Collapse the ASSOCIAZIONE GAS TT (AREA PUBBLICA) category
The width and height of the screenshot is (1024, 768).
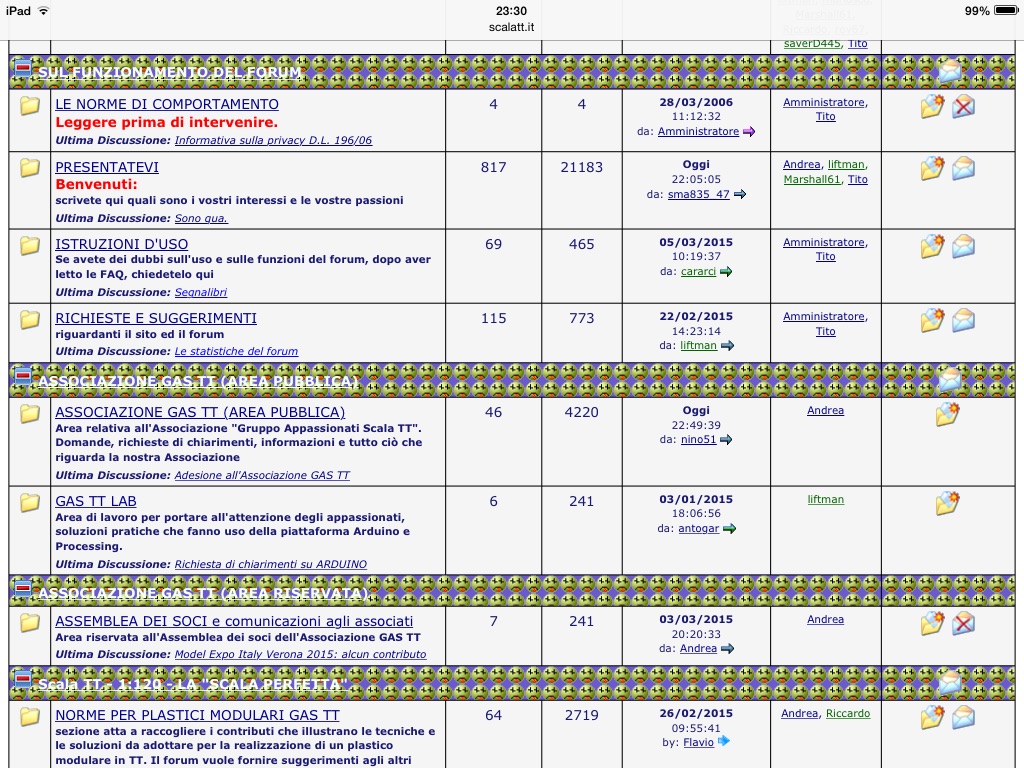tap(22, 376)
